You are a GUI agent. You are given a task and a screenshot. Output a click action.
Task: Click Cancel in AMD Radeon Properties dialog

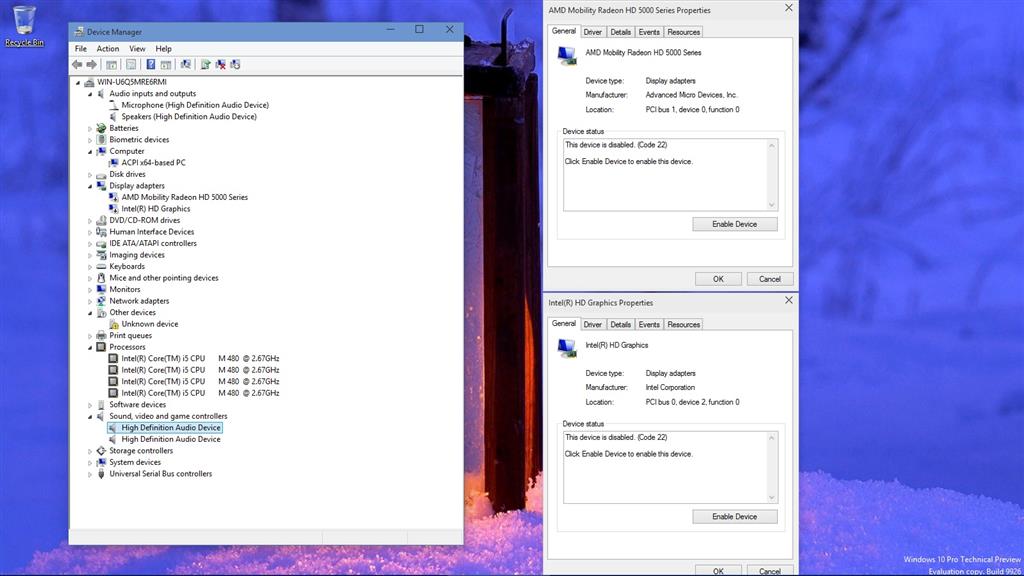tap(770, 279)
